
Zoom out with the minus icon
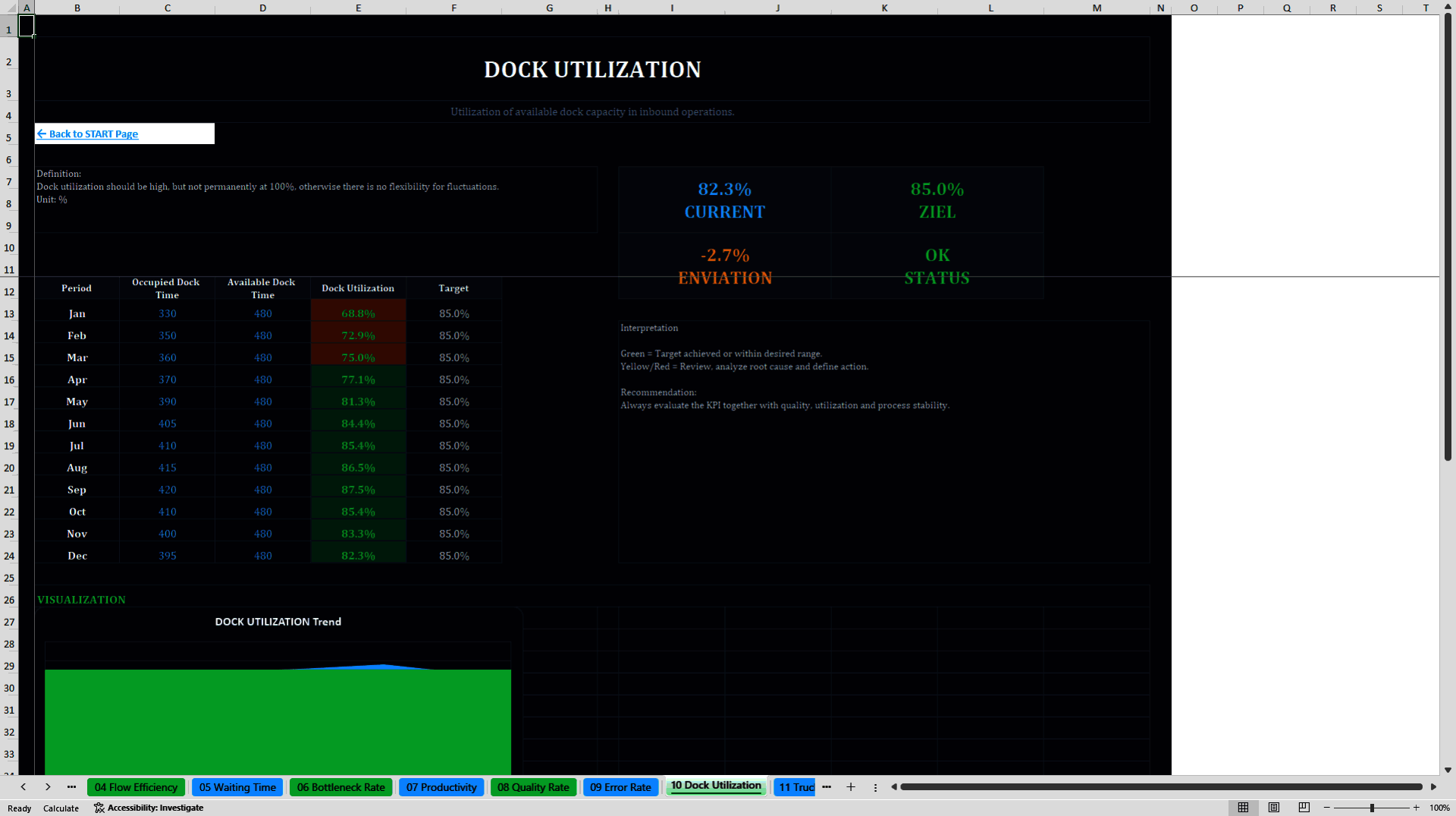[1327, 808]
